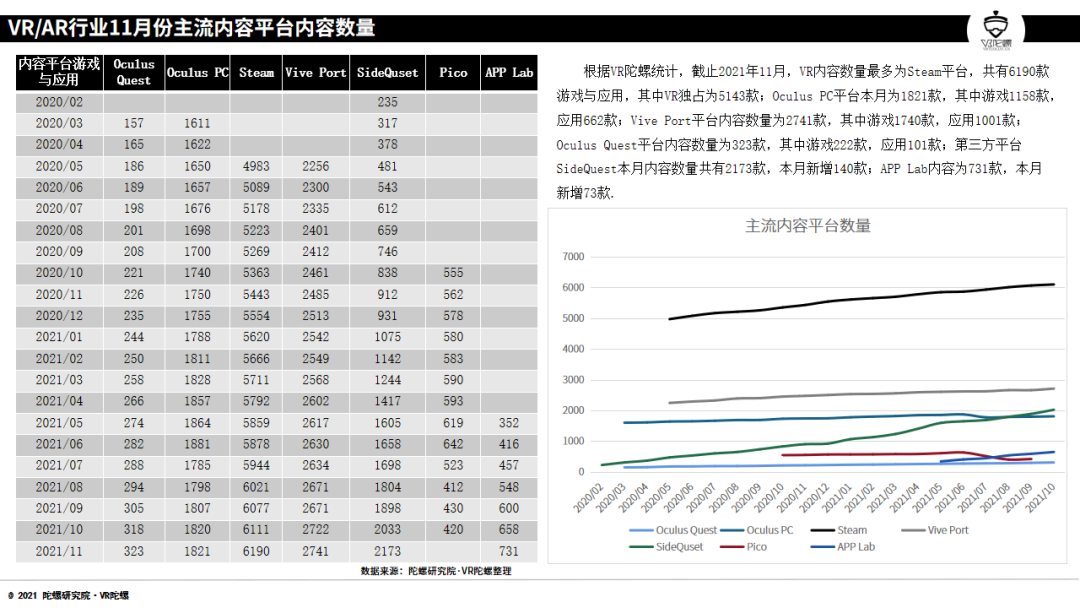The image size is (1080, 608).
Task: Click the 2020/10 row date cell
Action: coord(59,273)
